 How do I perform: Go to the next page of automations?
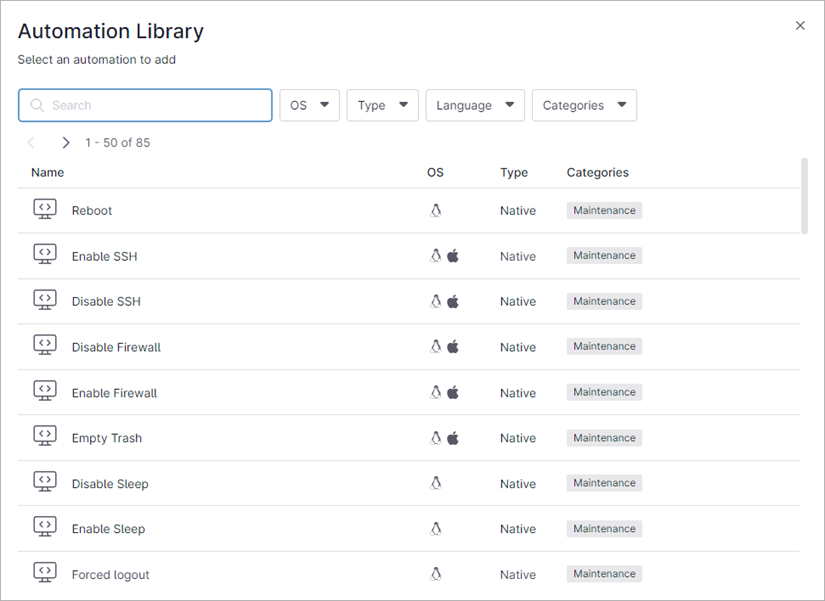(65, 142)
